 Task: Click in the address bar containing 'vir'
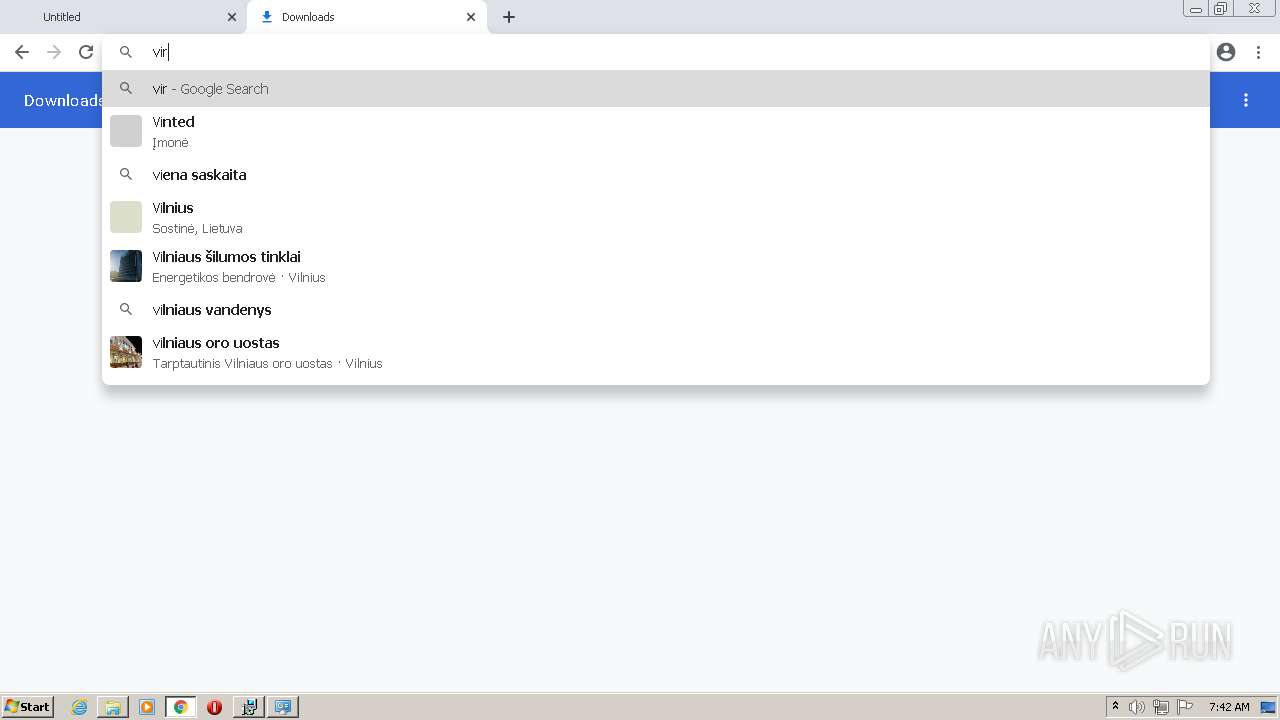[656, 52]
